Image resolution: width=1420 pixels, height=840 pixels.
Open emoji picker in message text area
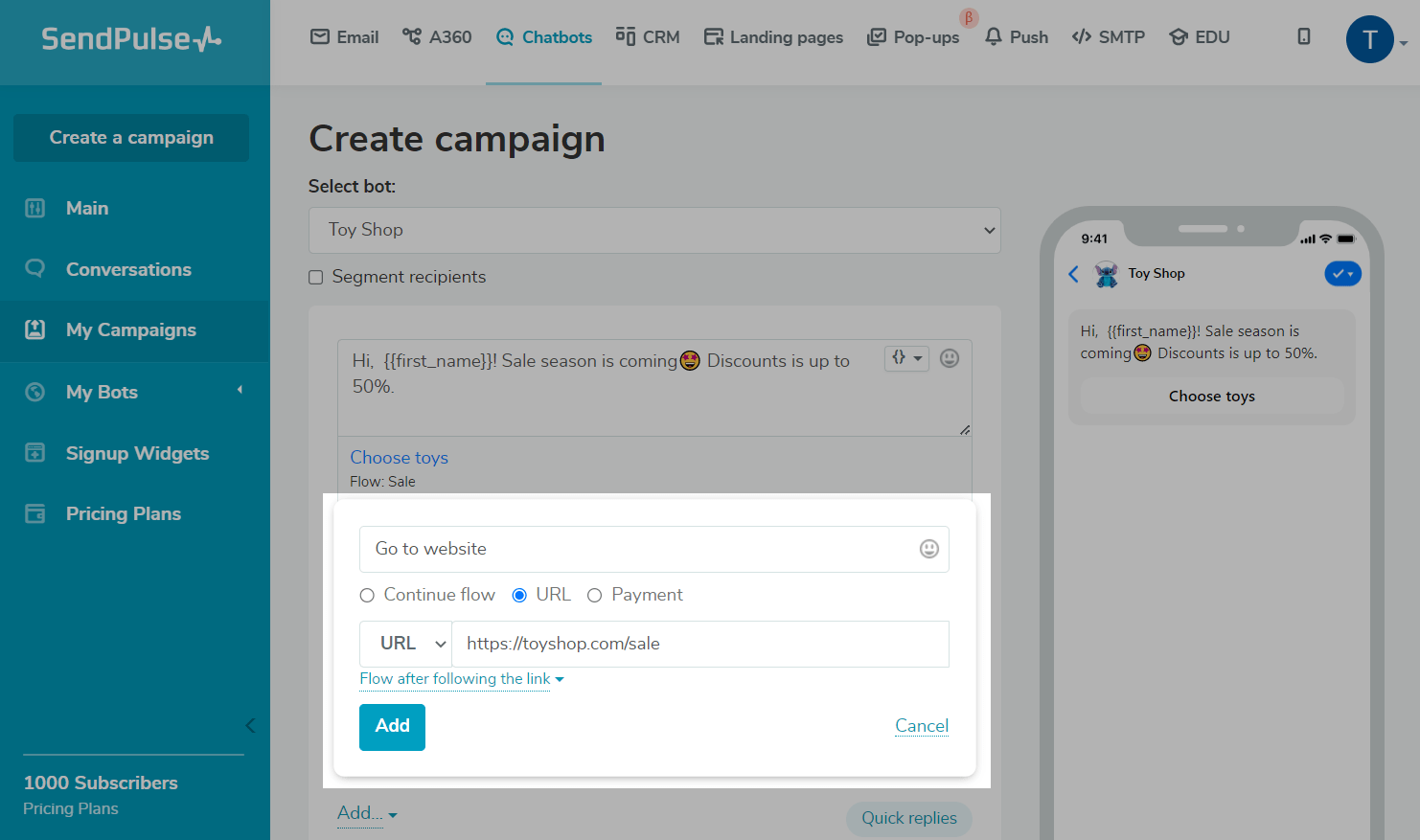tap(949, 358)
